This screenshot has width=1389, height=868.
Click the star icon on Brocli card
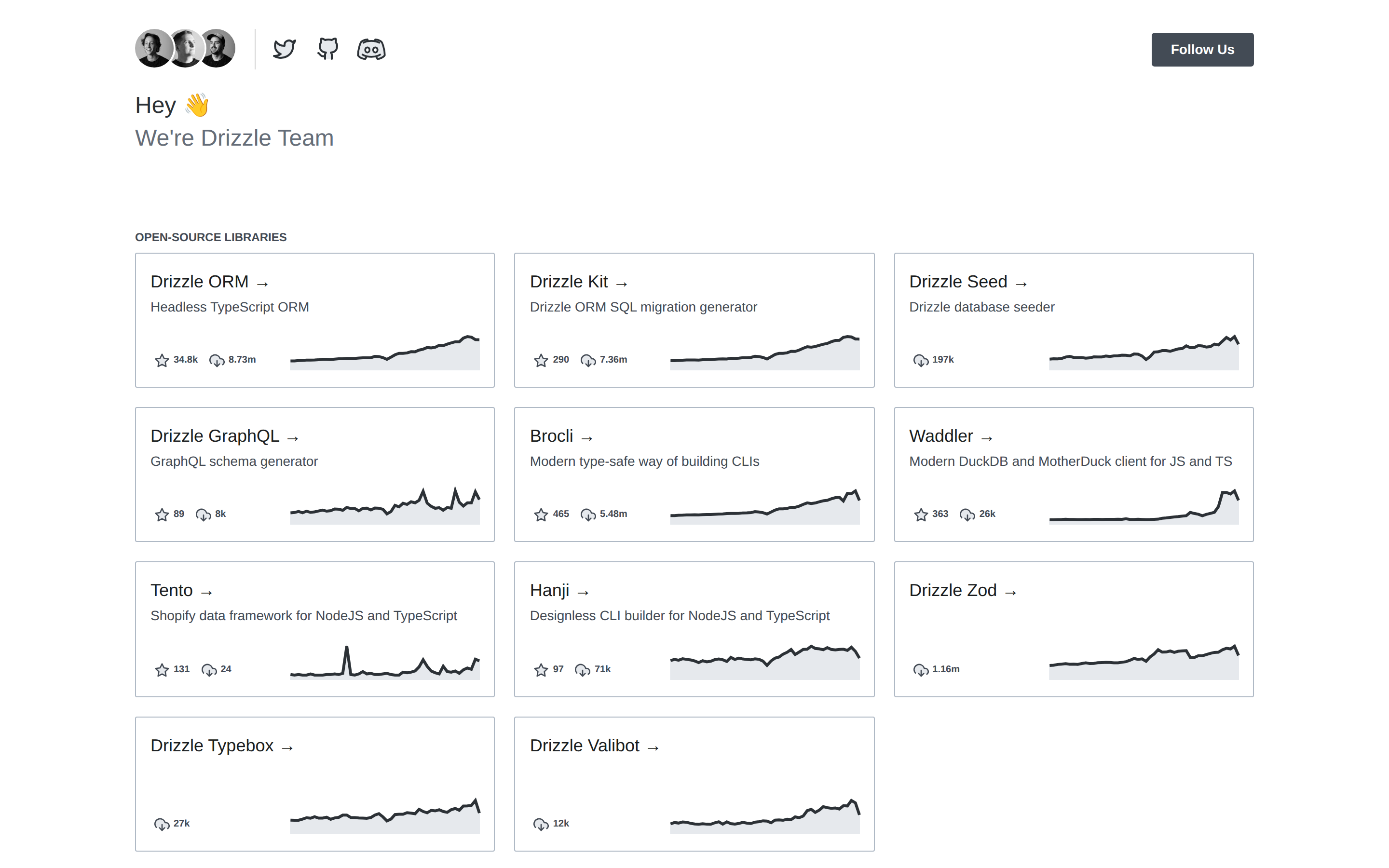click(x=541, y=515)
